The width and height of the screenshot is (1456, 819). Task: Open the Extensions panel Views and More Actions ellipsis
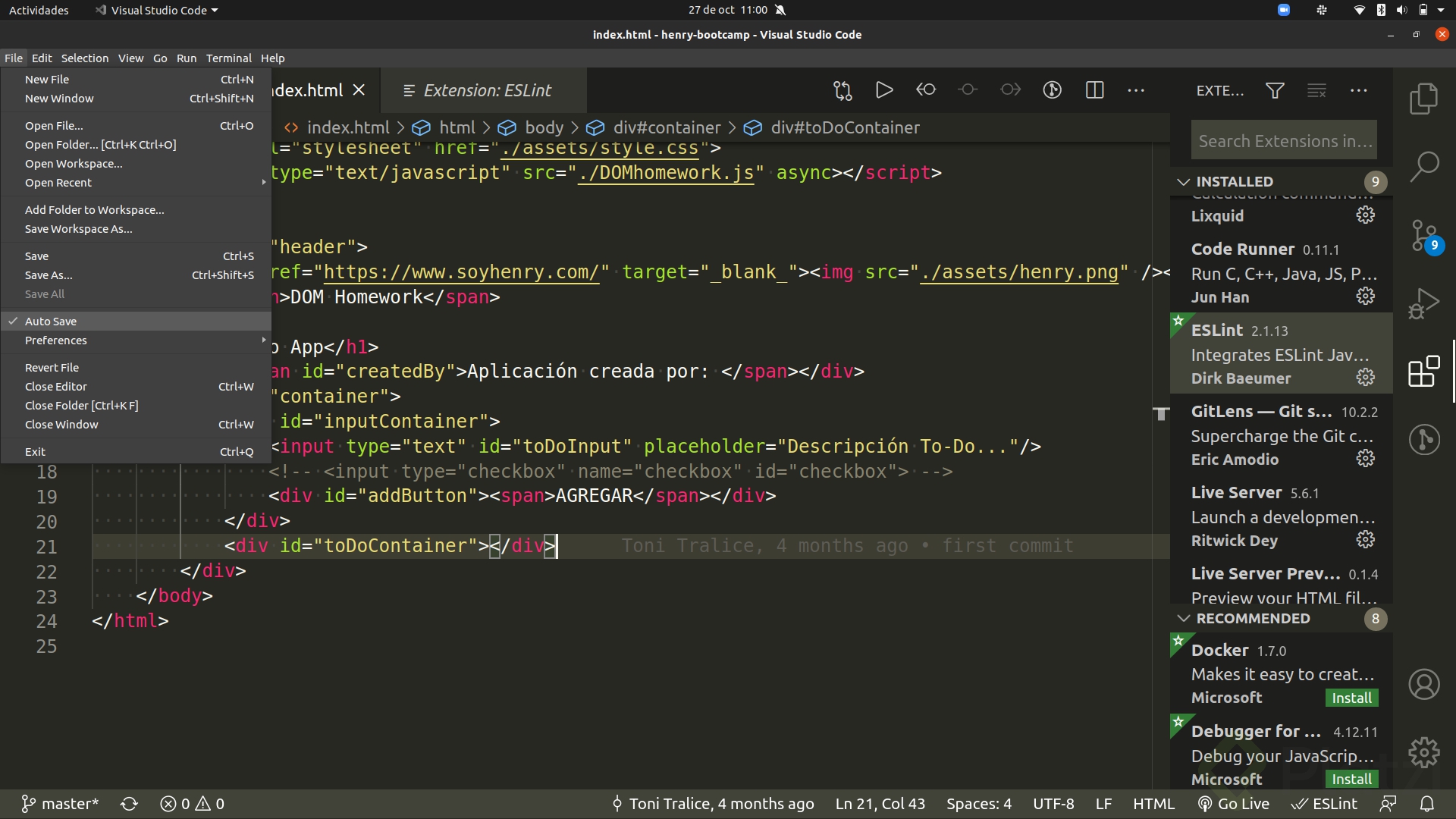click(x=1359, y=90)
